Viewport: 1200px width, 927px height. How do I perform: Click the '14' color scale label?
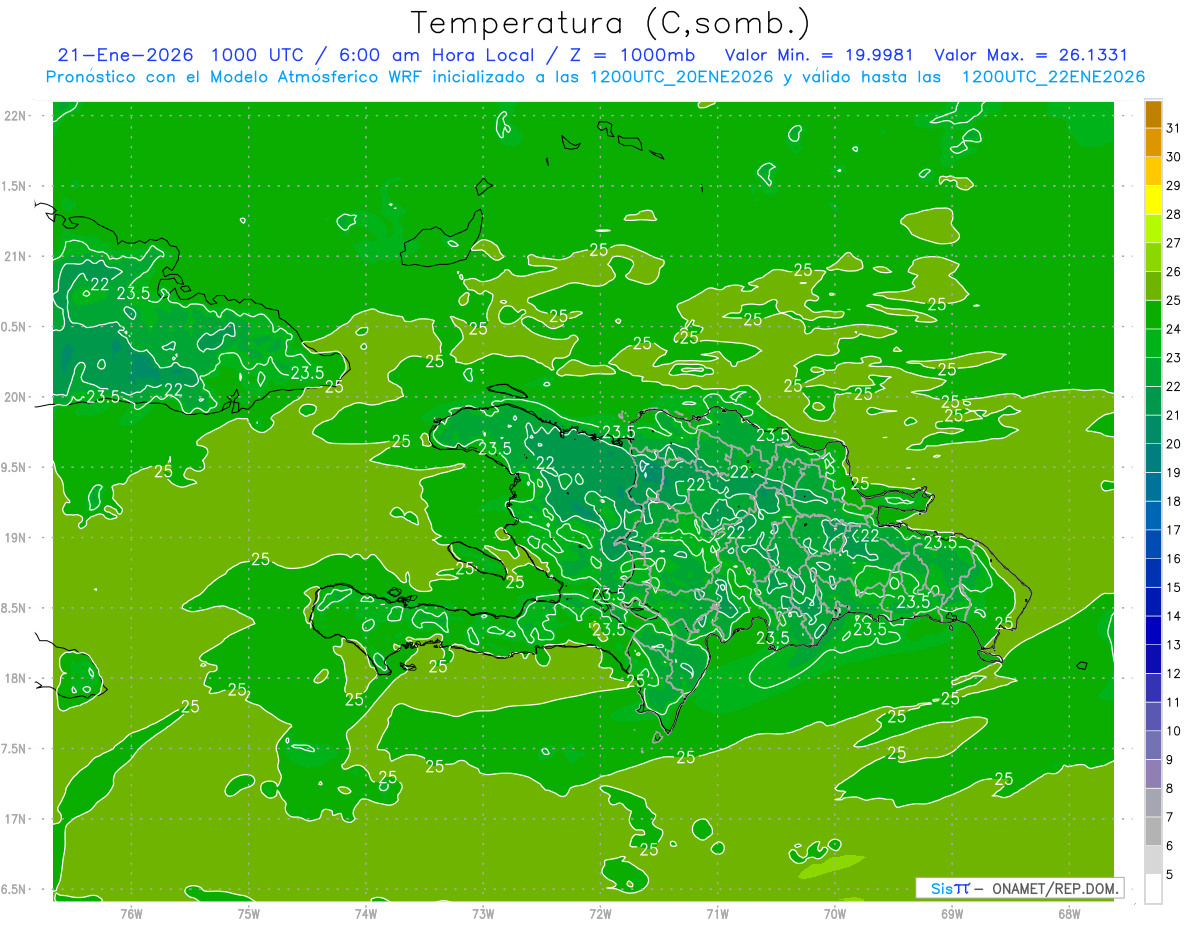(x=1173, y=616)
